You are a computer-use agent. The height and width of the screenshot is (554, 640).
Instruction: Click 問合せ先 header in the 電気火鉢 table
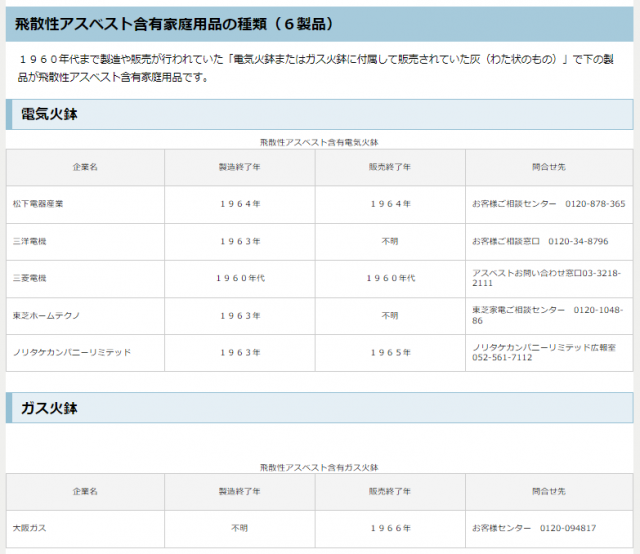coord(549,167)
